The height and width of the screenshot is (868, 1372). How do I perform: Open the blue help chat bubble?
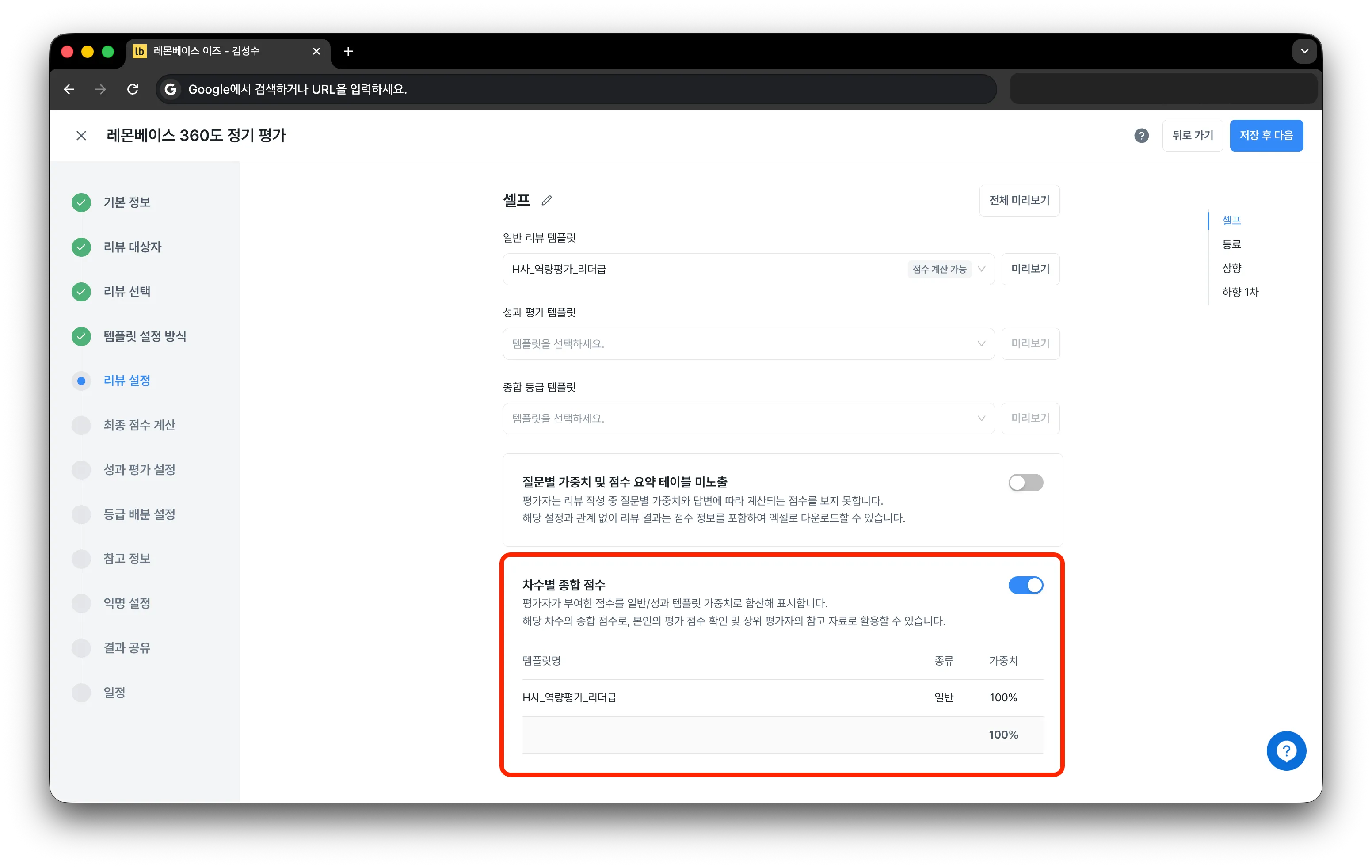(x=1286, y=751)
